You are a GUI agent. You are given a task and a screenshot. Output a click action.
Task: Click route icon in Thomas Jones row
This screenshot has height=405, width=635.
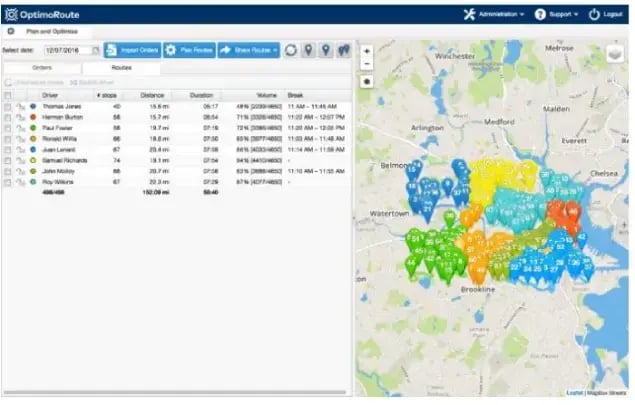[x=20, y=107]
